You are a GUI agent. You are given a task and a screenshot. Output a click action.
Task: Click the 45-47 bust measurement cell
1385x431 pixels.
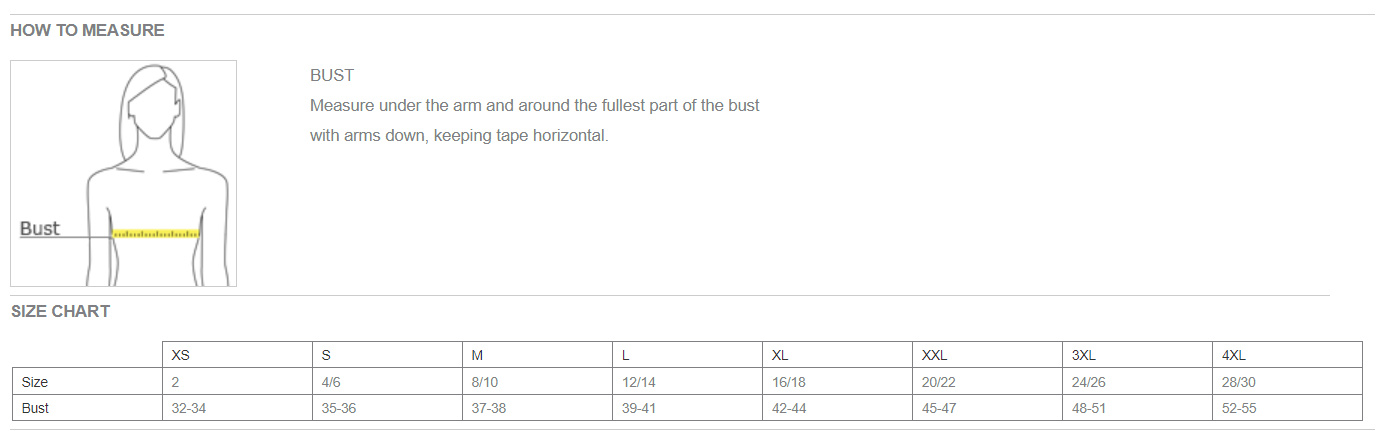point(987,408)
